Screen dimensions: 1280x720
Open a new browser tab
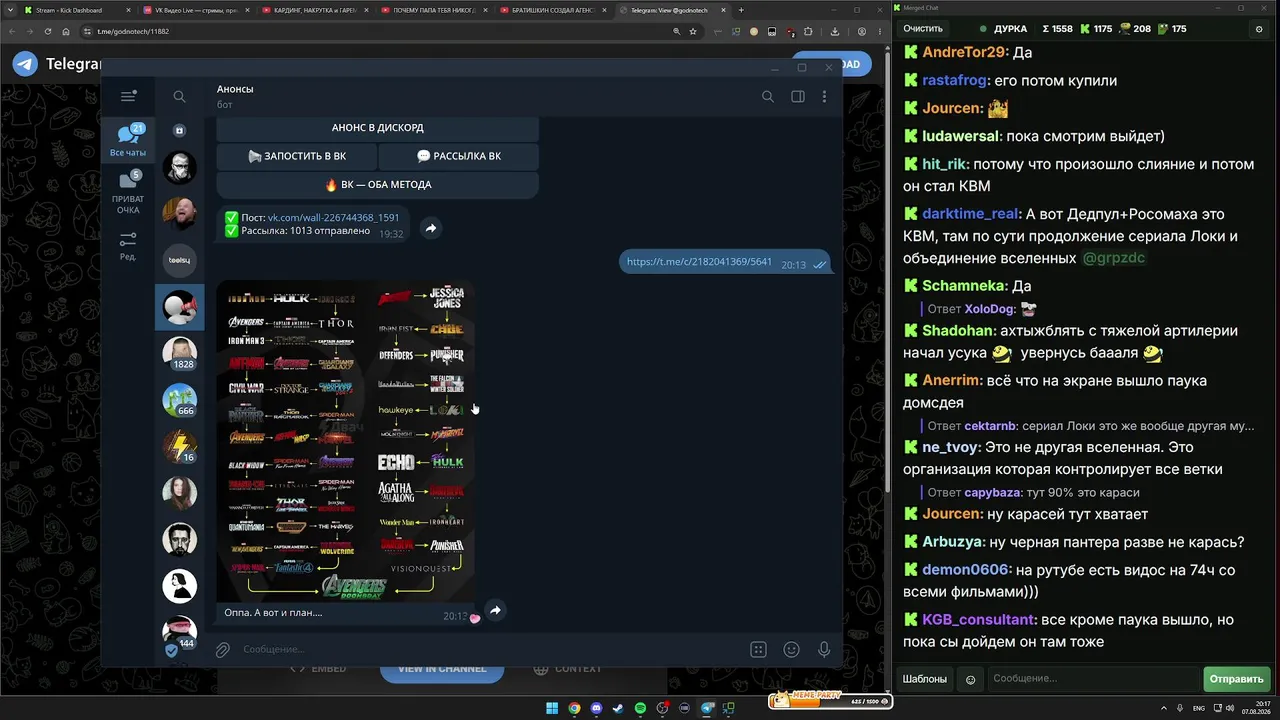click(x=741, y=10)
